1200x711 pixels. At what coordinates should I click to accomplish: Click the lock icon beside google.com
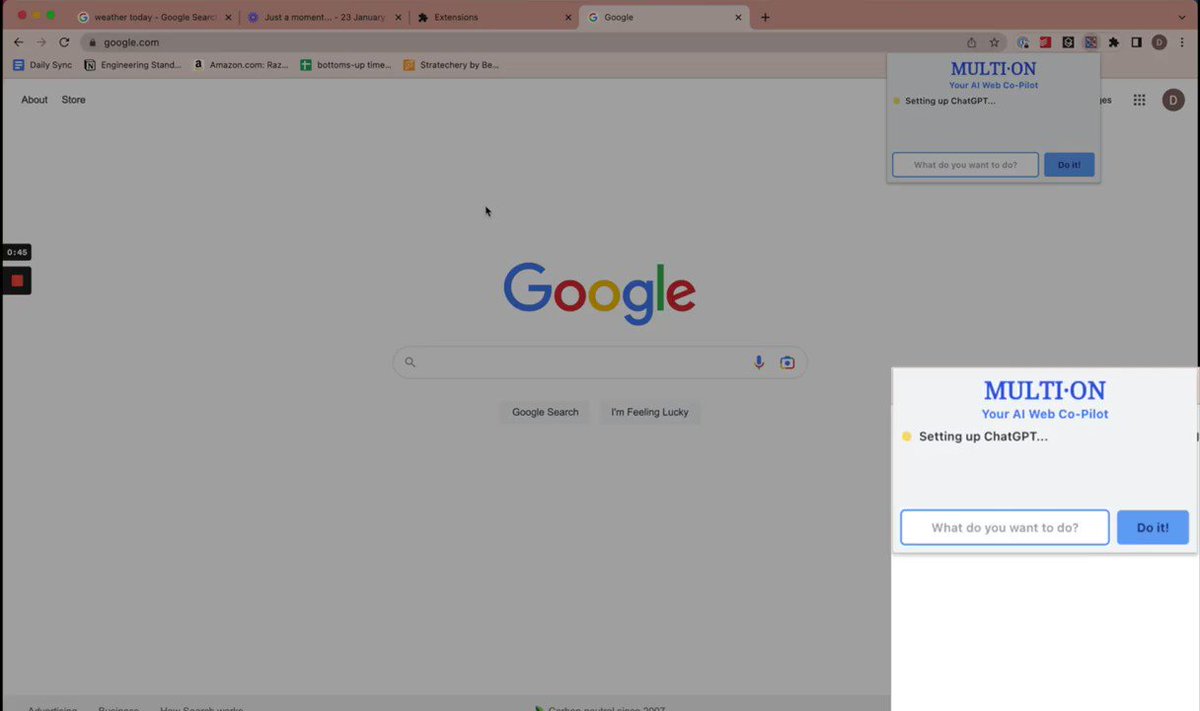92,42
